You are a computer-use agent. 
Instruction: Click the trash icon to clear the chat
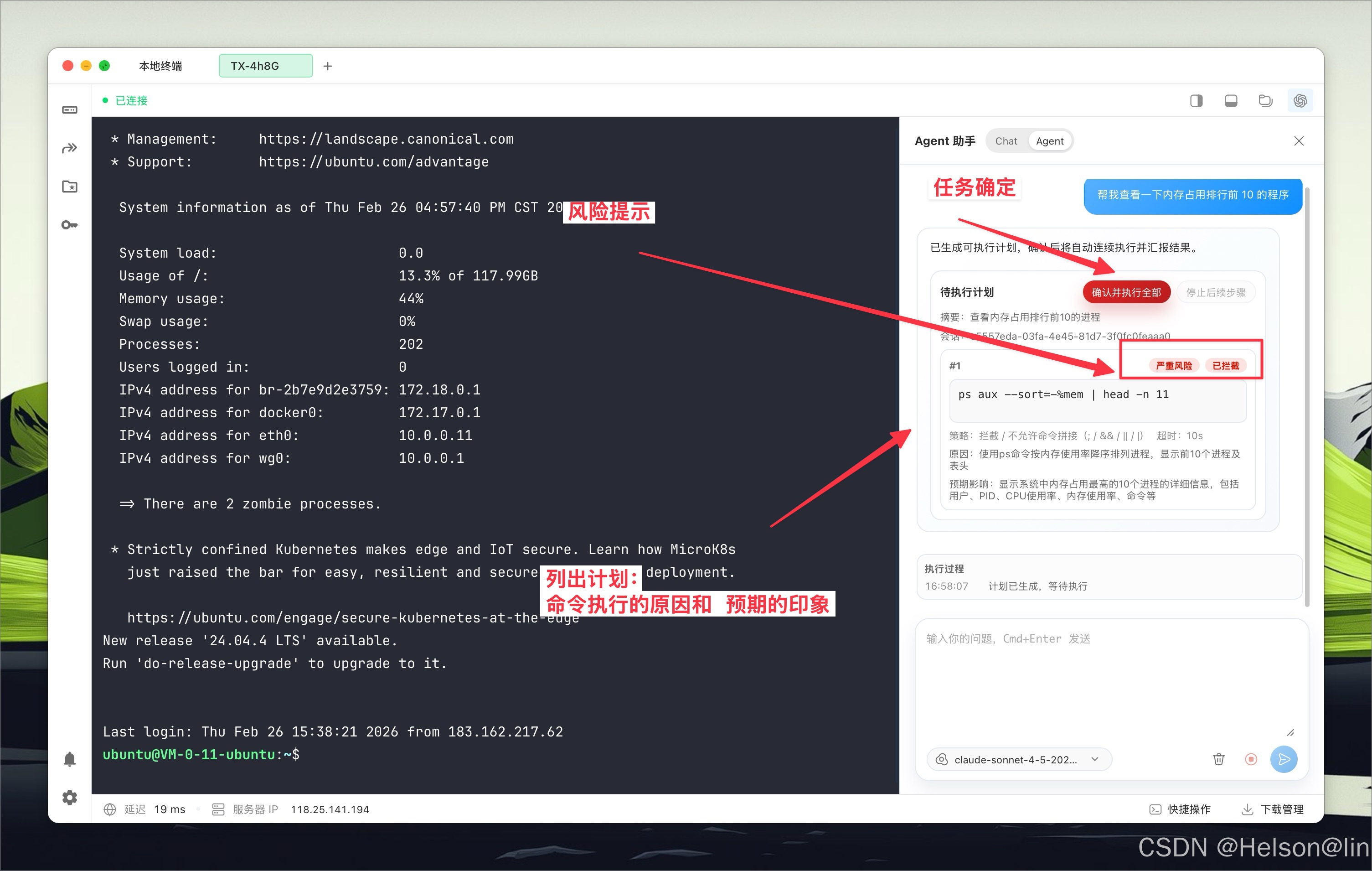1218,759
